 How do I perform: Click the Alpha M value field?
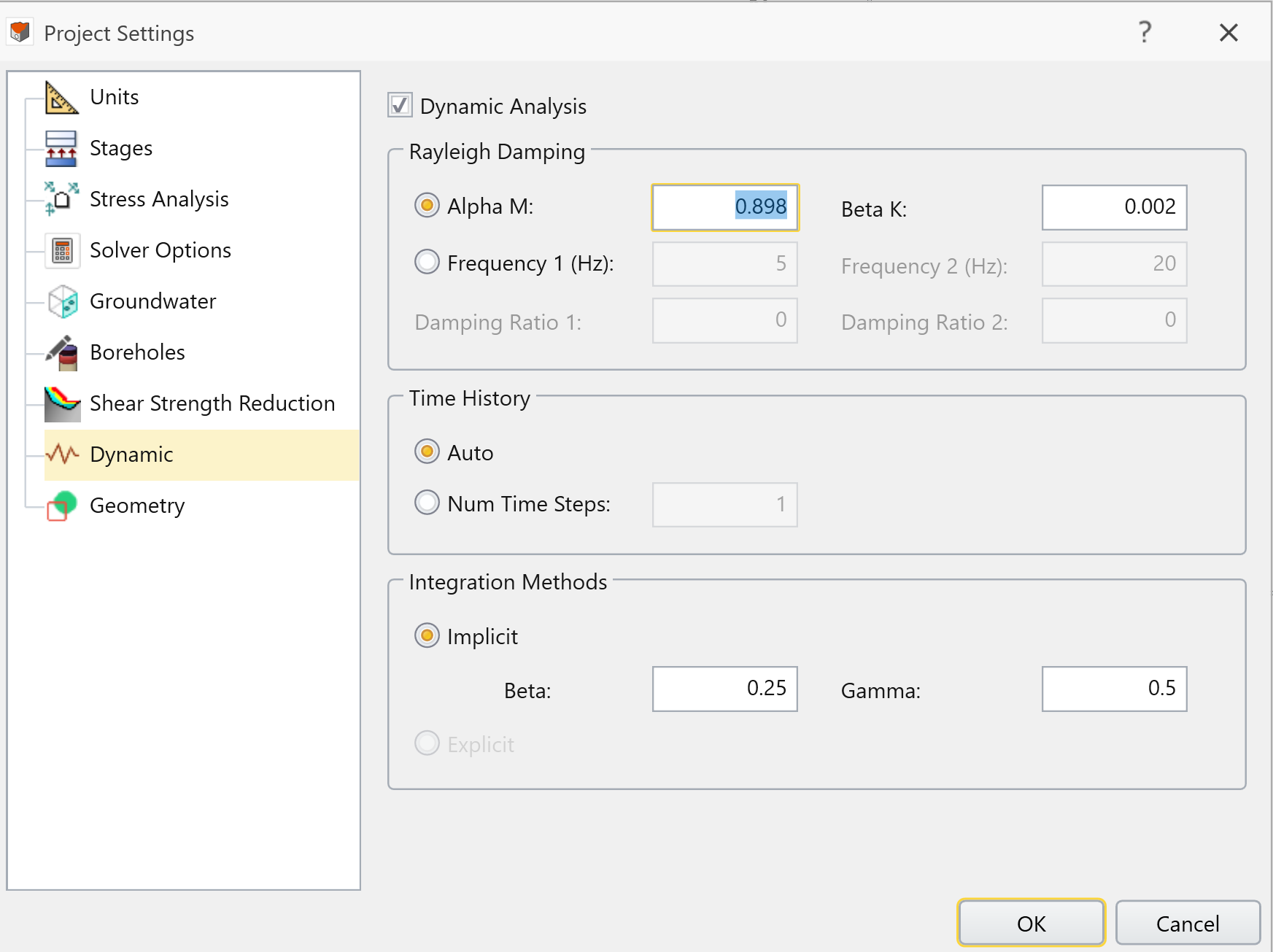pos(725,207)
